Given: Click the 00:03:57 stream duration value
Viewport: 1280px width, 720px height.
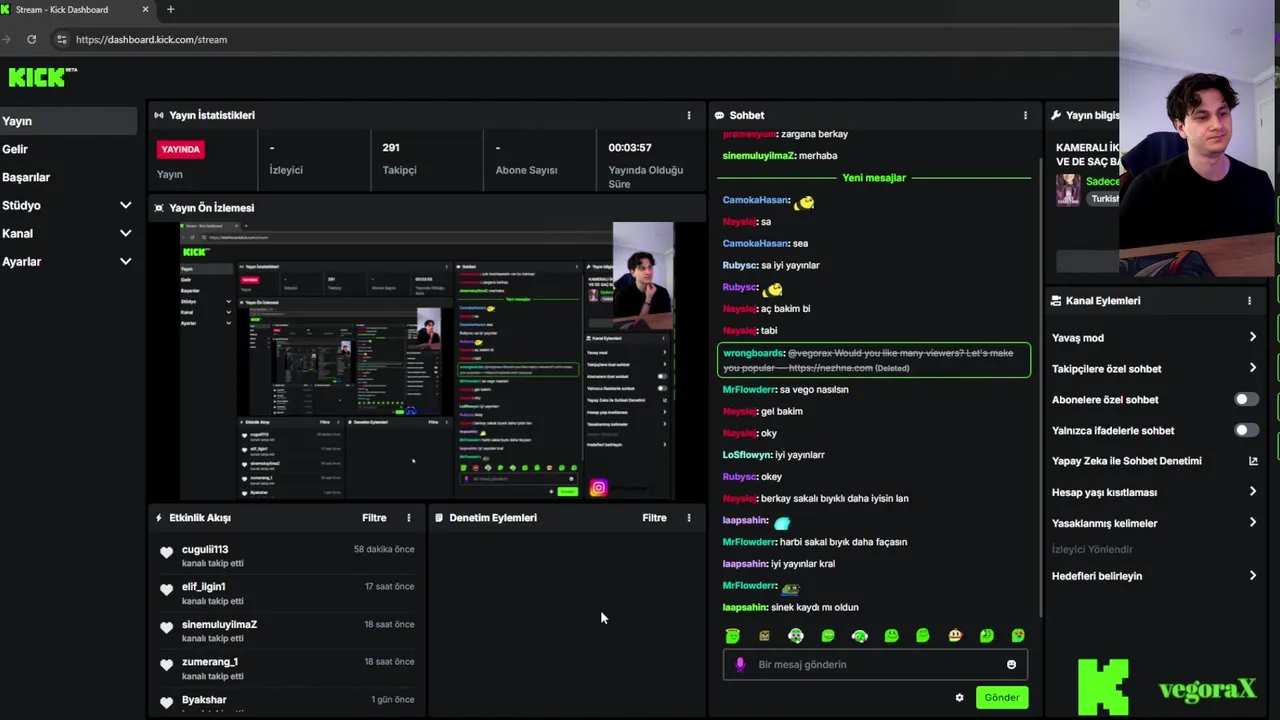Looking at the screenshot, I should click(630, 148).
